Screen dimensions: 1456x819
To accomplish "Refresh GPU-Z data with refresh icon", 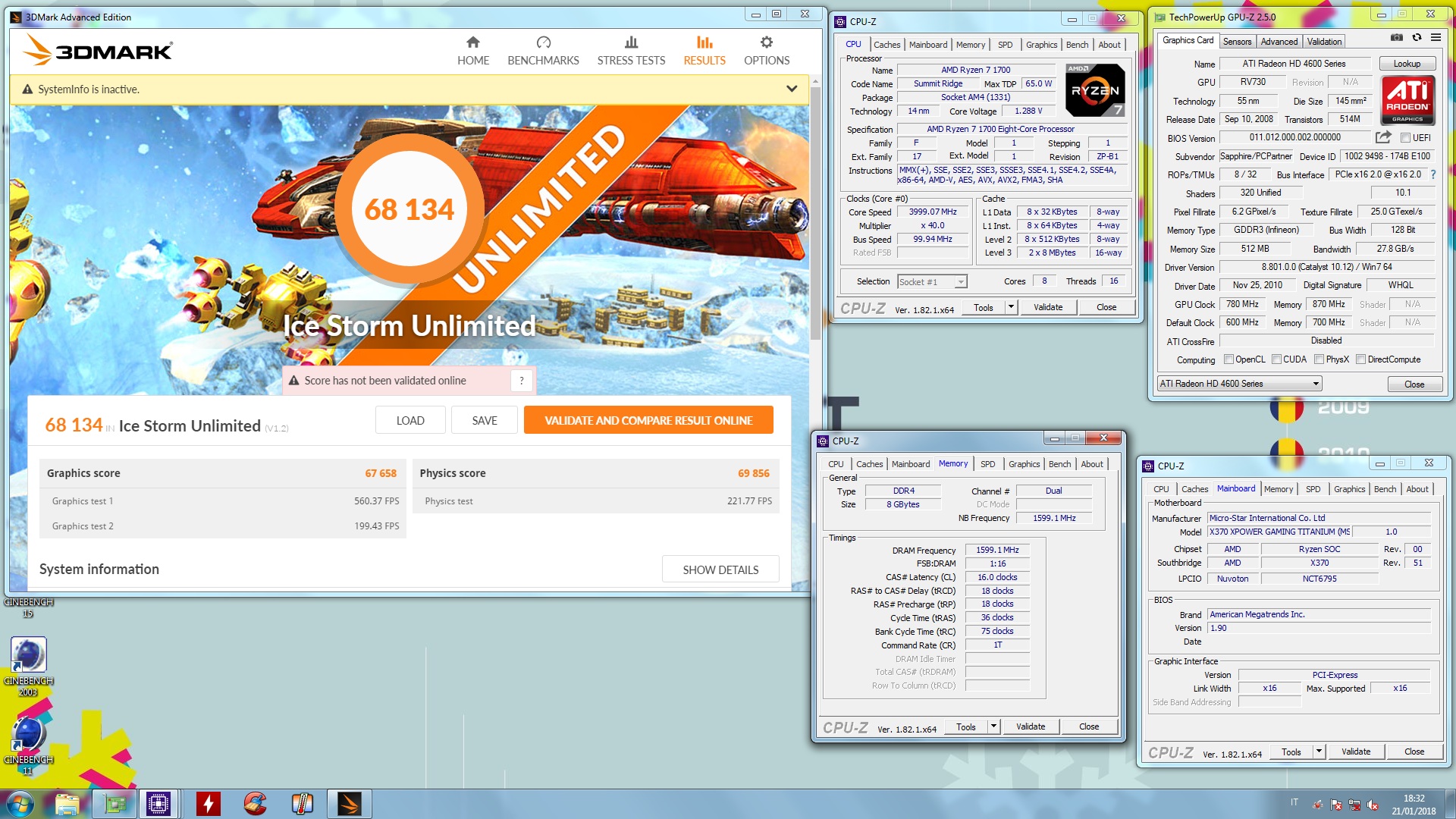I will [x=1417, y=37].
